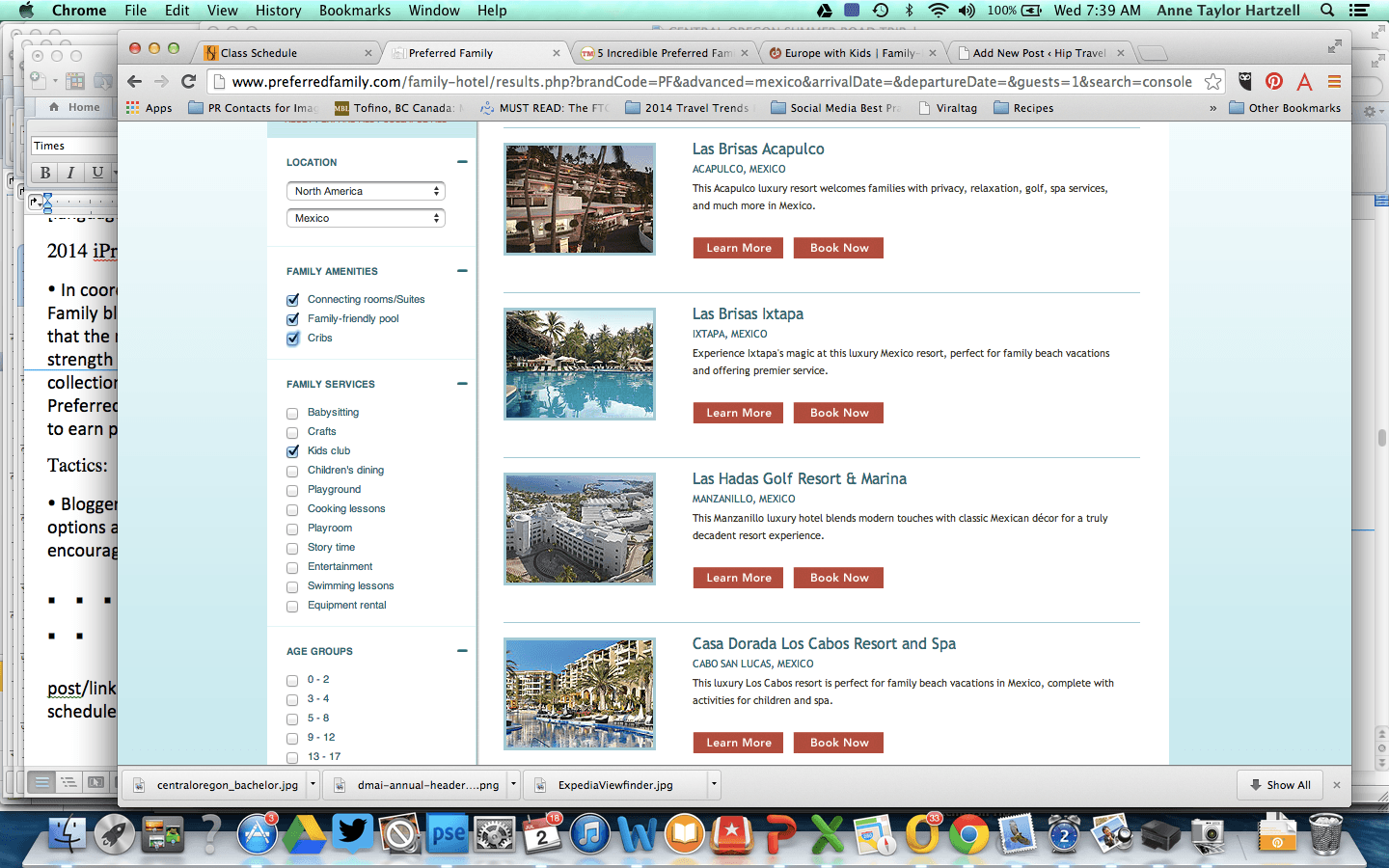Open the Chrome View menu
Viewport: 1389px width, 868px height.
pos(222,11)
